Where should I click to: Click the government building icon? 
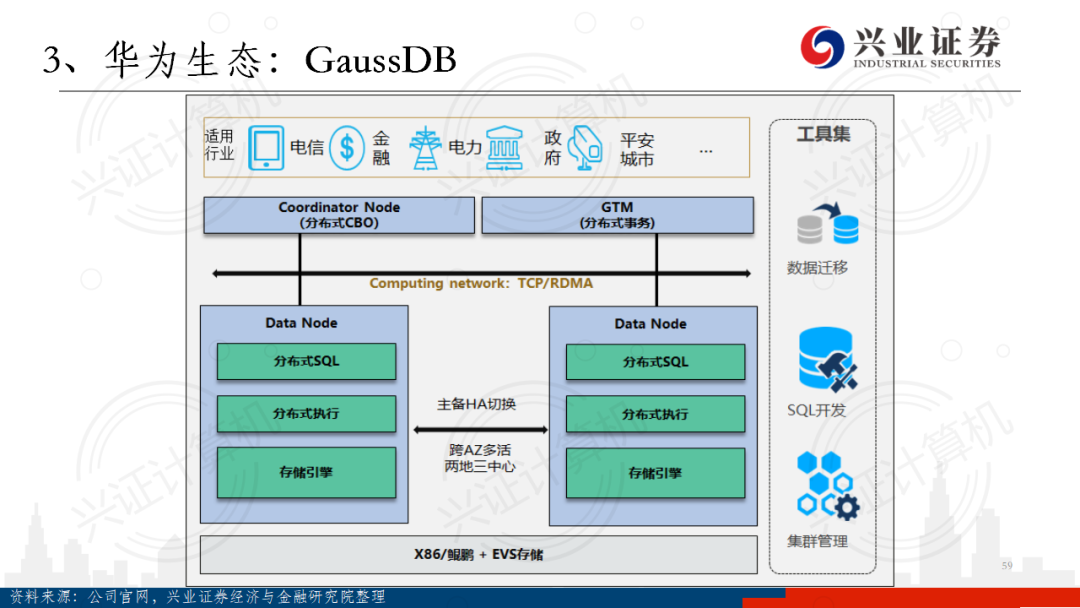click(x=505, y=148)
